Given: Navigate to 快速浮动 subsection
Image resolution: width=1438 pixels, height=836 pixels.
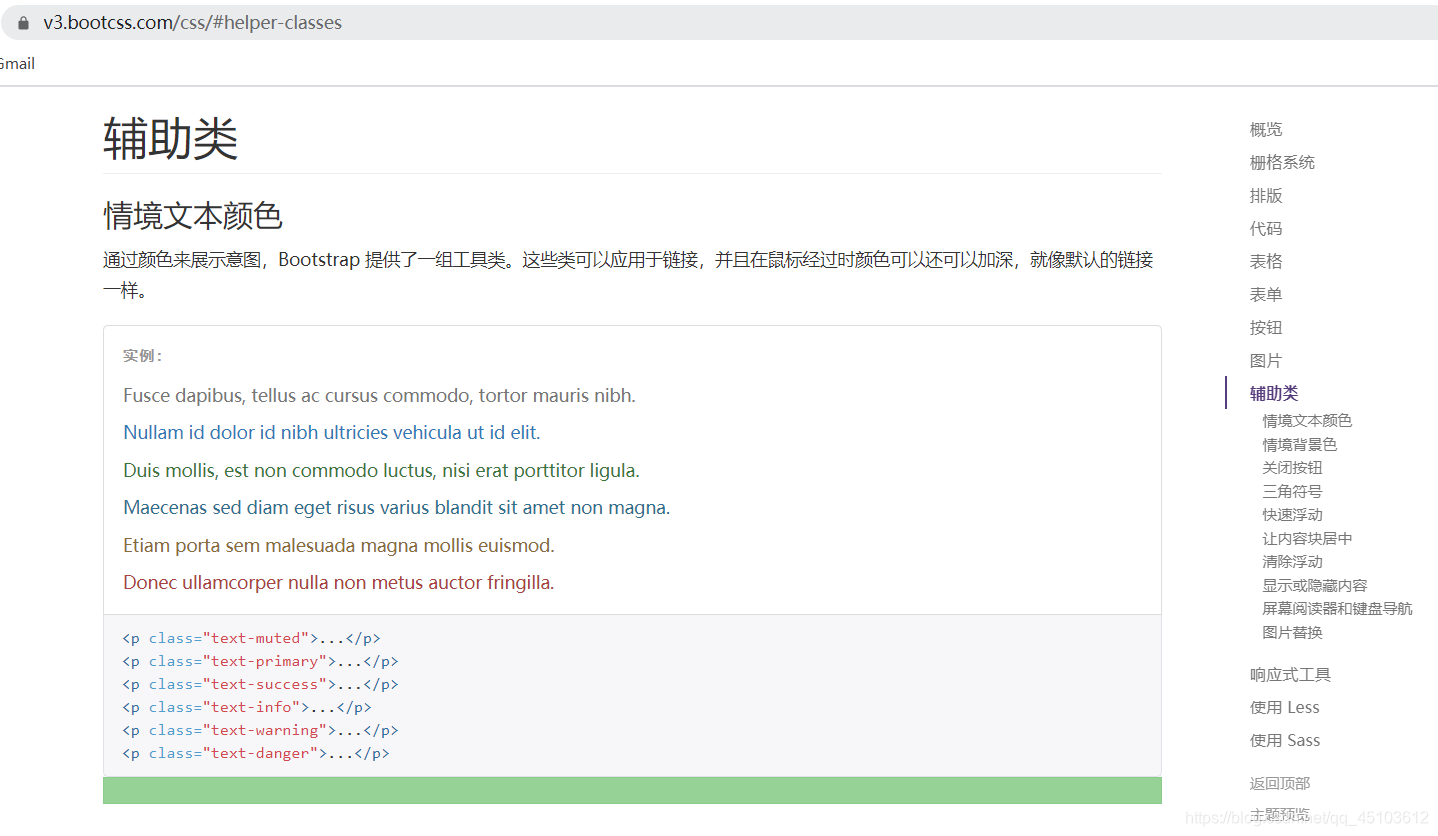Looking at the screenshot, I should (x=1292, y=514).
